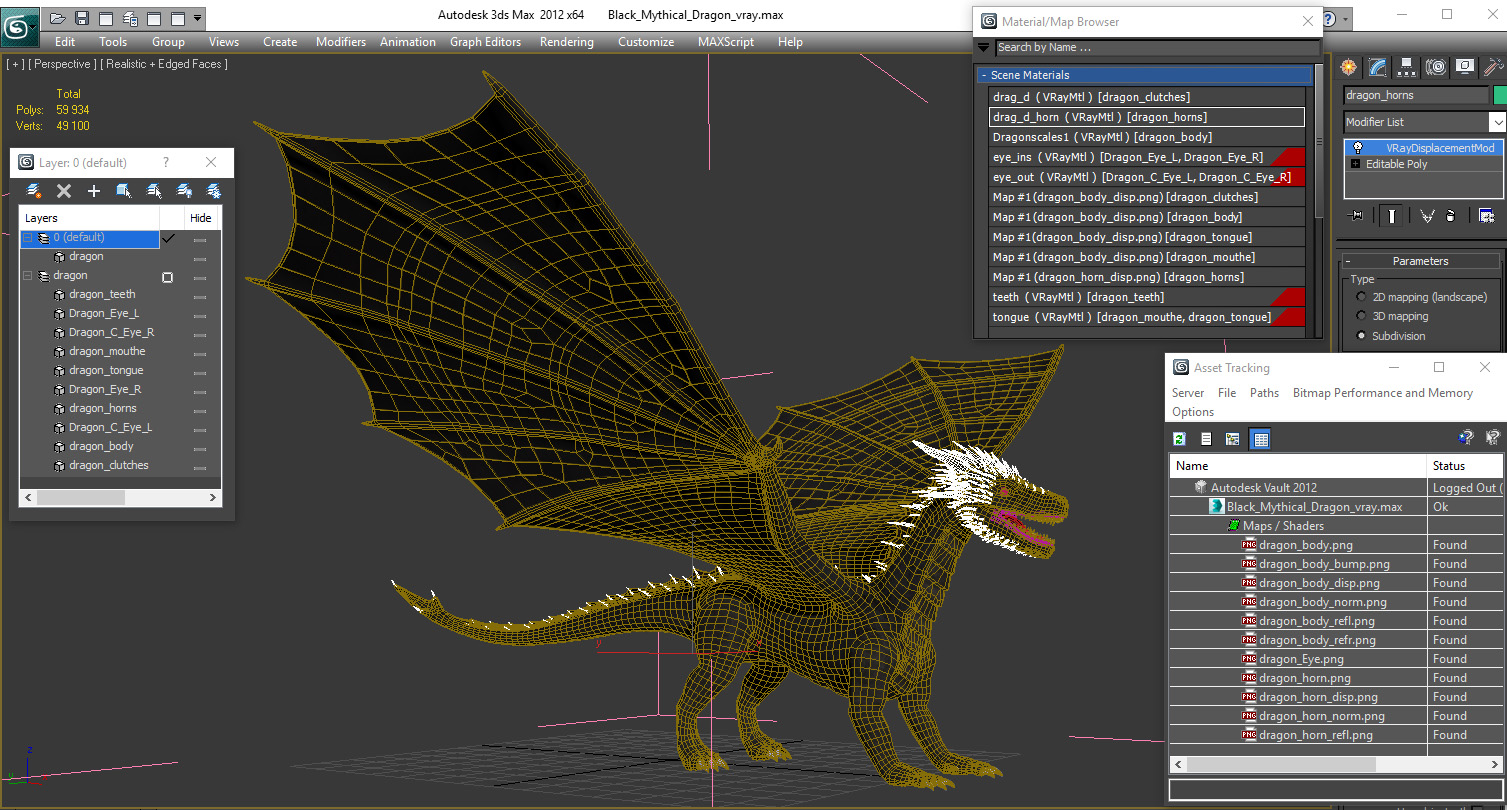
Task: Click Delete layer X icon in Layer dialog
Action: point(64,190)
